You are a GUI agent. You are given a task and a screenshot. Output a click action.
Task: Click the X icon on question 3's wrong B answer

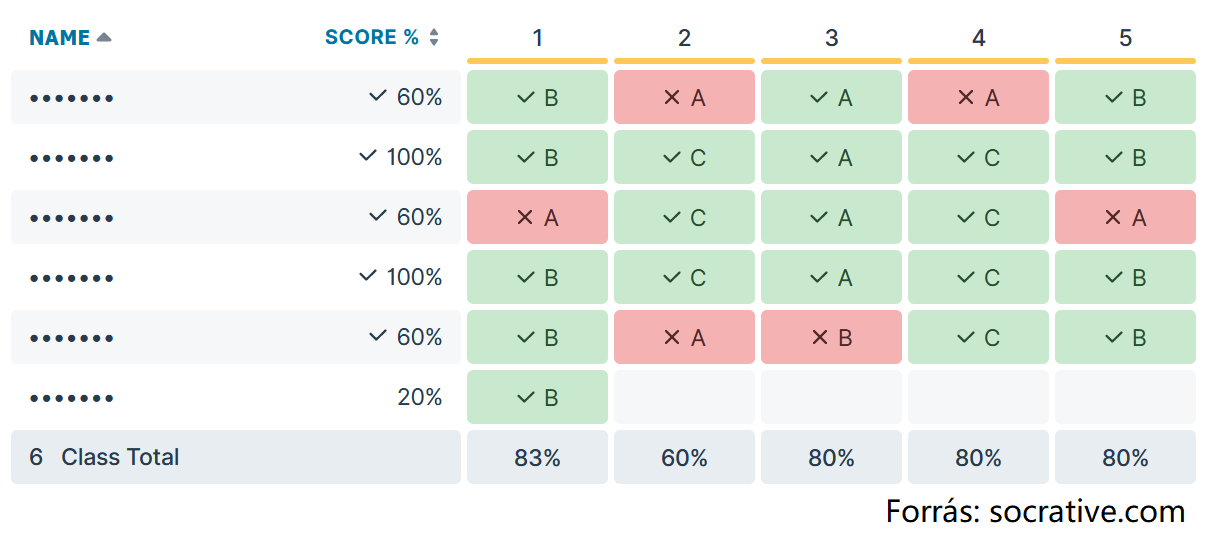[820, 338]
